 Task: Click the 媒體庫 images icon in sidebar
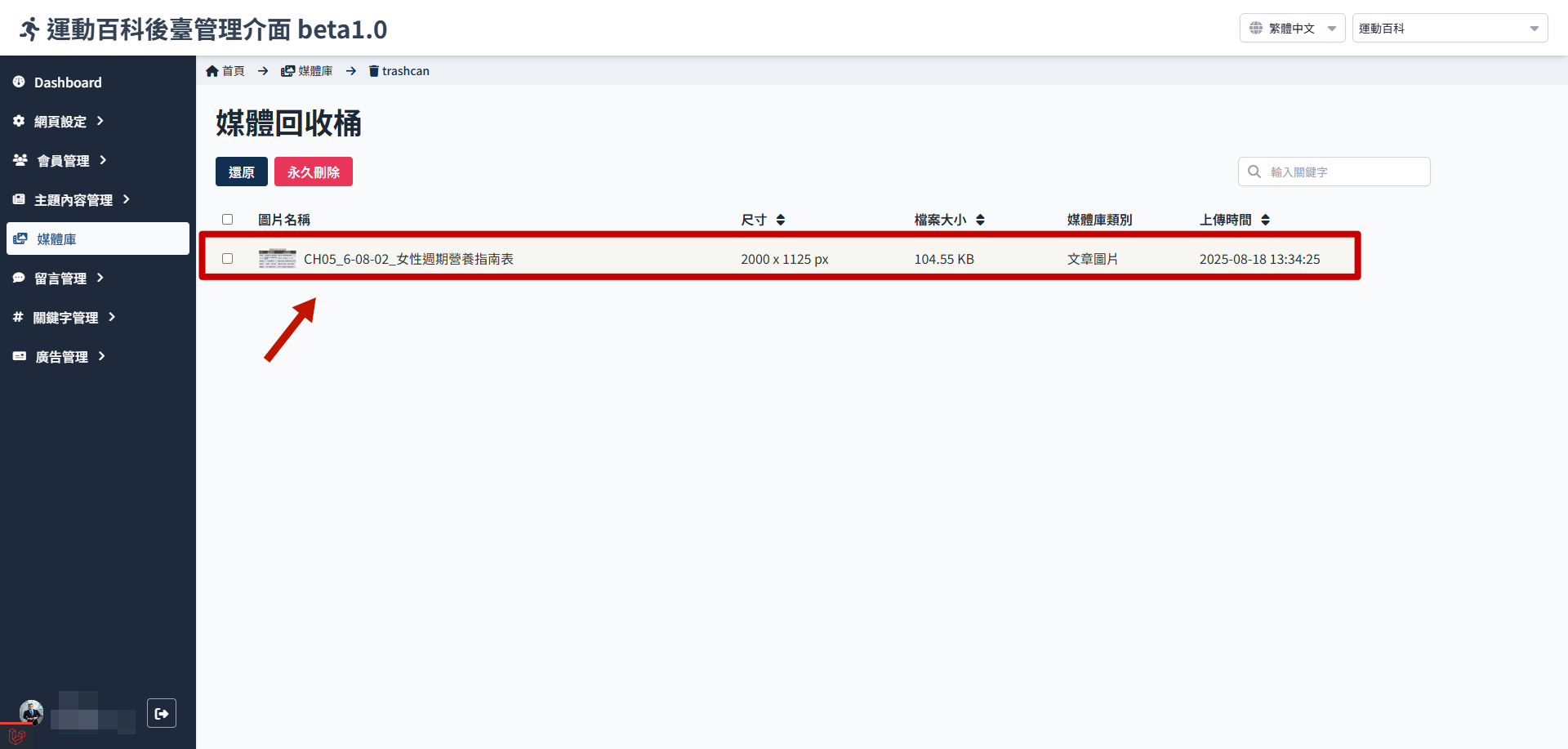[20, 239]
